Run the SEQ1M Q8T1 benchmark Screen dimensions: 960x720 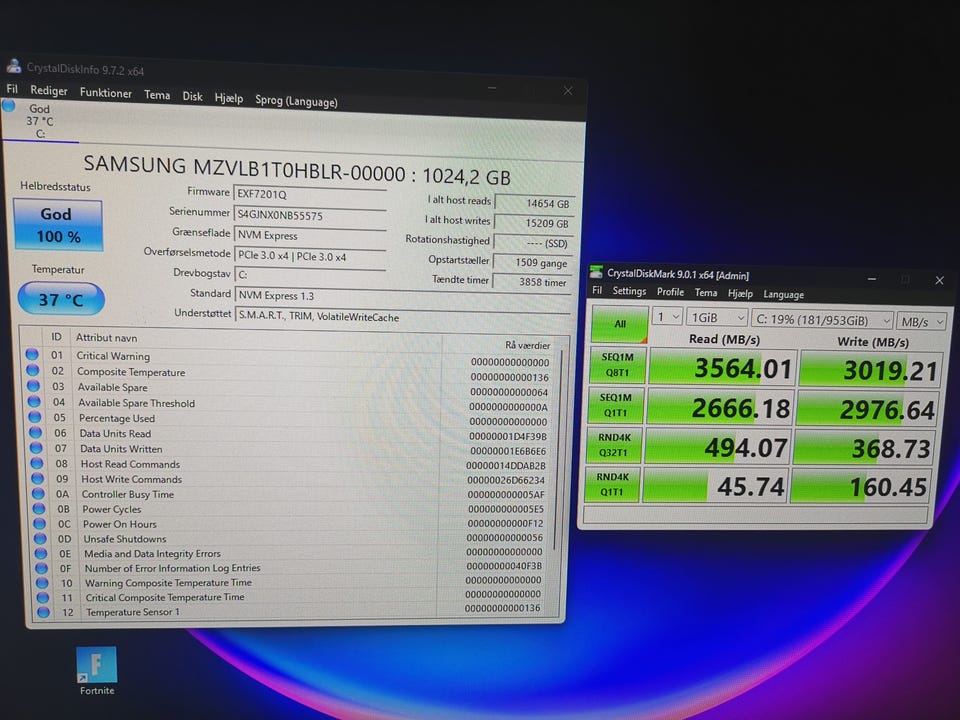click(x=617, y=364)
